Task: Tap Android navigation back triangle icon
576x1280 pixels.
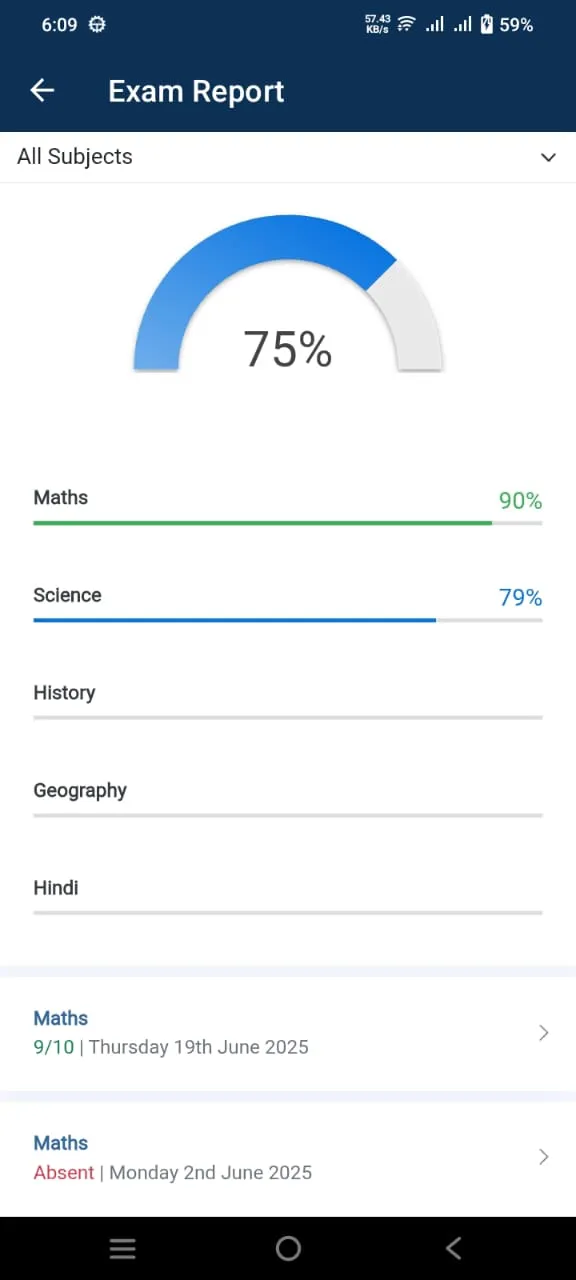Action: point(453,1248)
